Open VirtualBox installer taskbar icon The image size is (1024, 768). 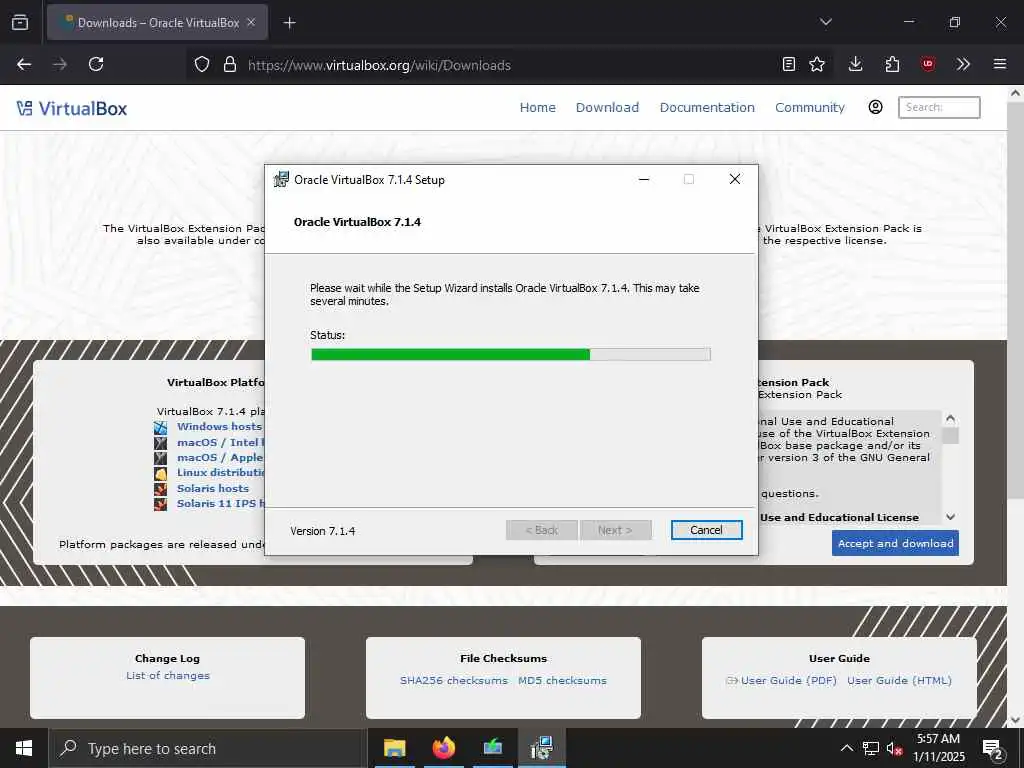point(542,748)
